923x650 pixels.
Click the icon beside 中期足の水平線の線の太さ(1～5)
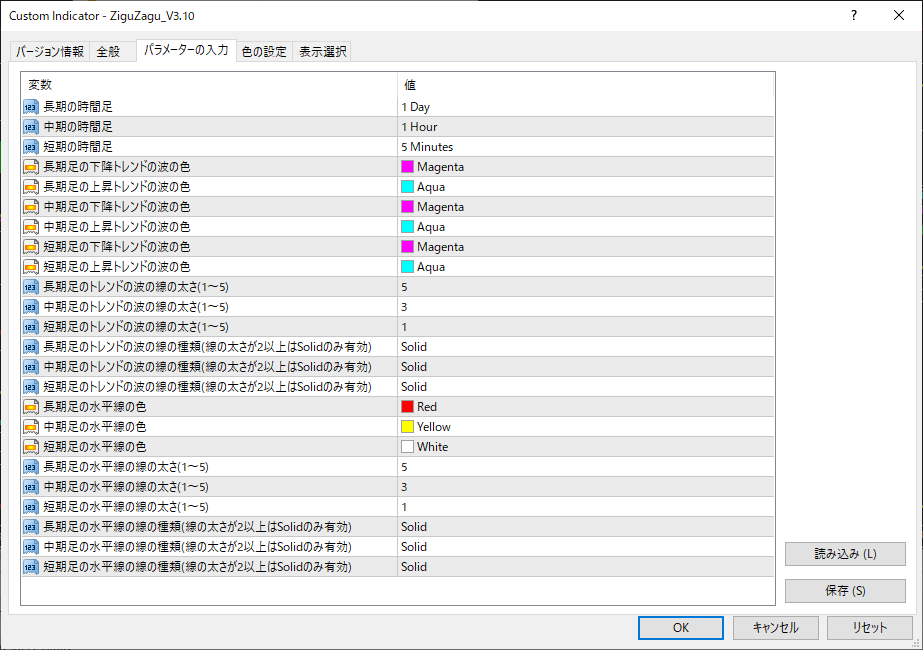click(x=31, y=488)
